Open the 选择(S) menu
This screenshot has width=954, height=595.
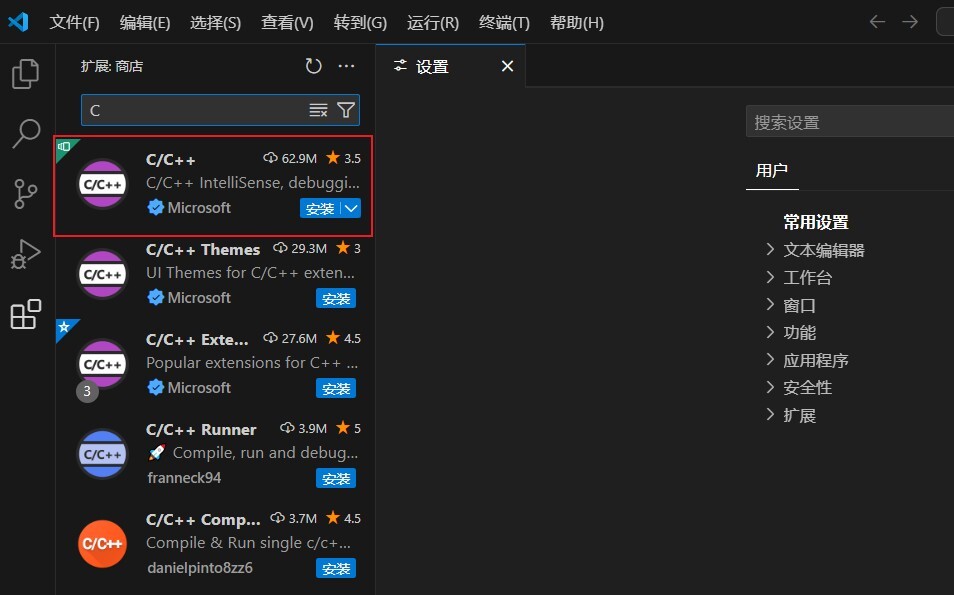click(x=215, y=23)
